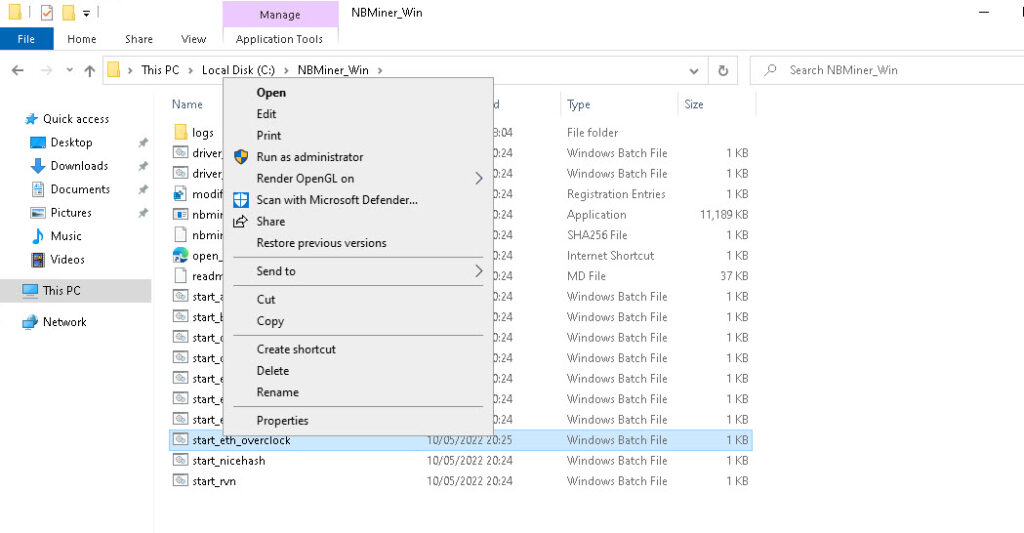This screenshot has height=533, width=1024.
Task: Open Pictures in the navigation pane
Action: point(71,213)
